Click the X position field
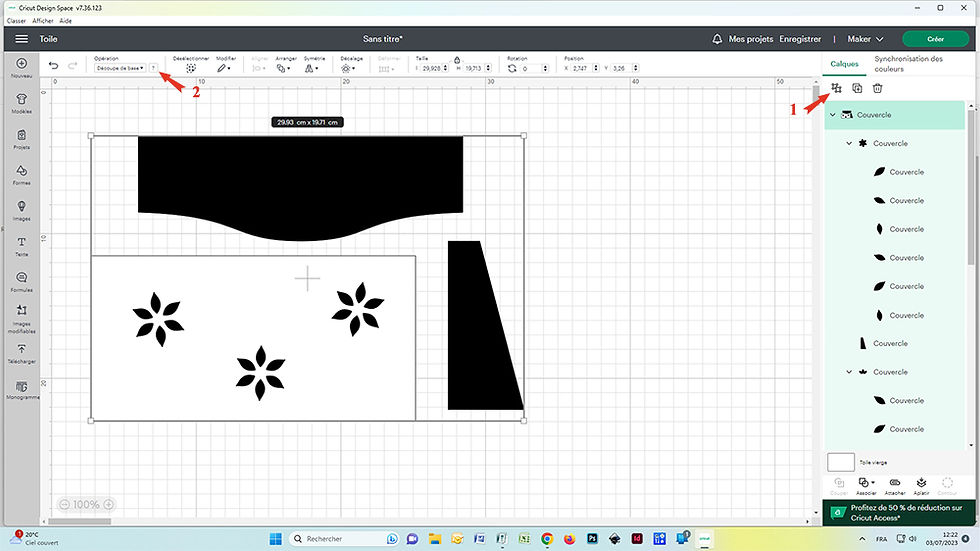This screenshot has width=980, height=551. 584,68
